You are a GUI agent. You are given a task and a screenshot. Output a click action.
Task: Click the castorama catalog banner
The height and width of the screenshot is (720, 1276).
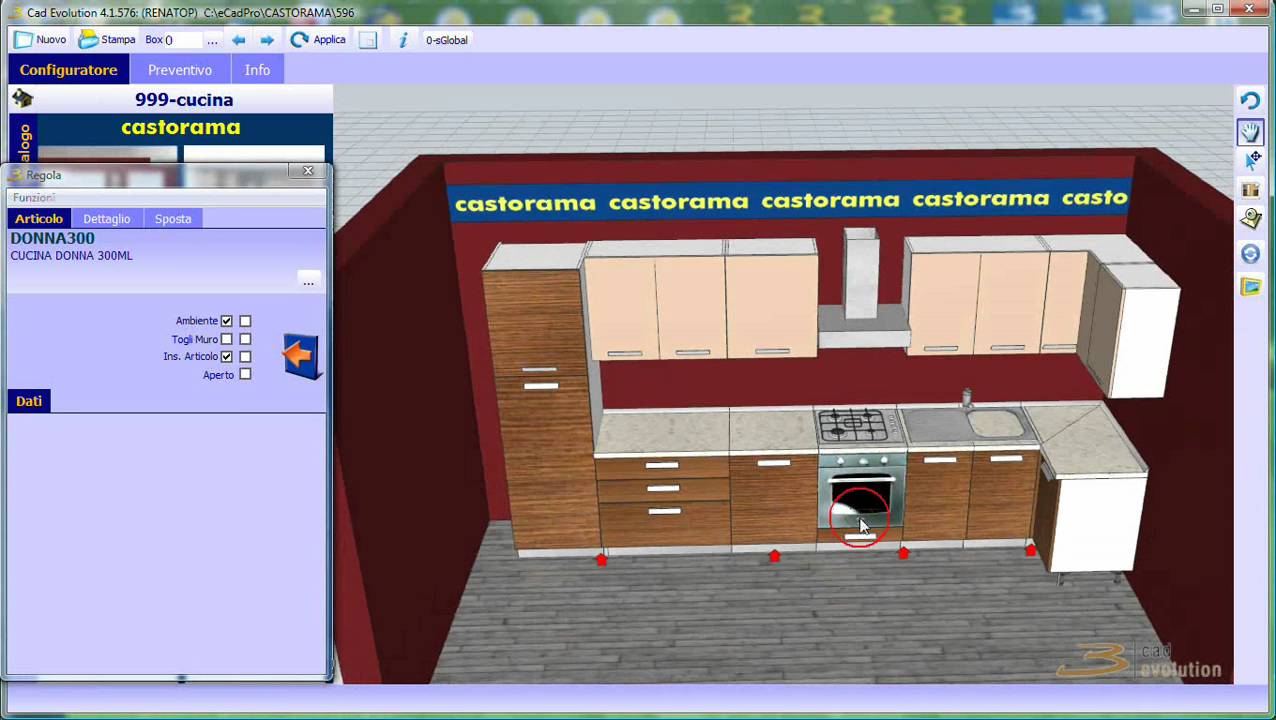click(x=181, y=127)
